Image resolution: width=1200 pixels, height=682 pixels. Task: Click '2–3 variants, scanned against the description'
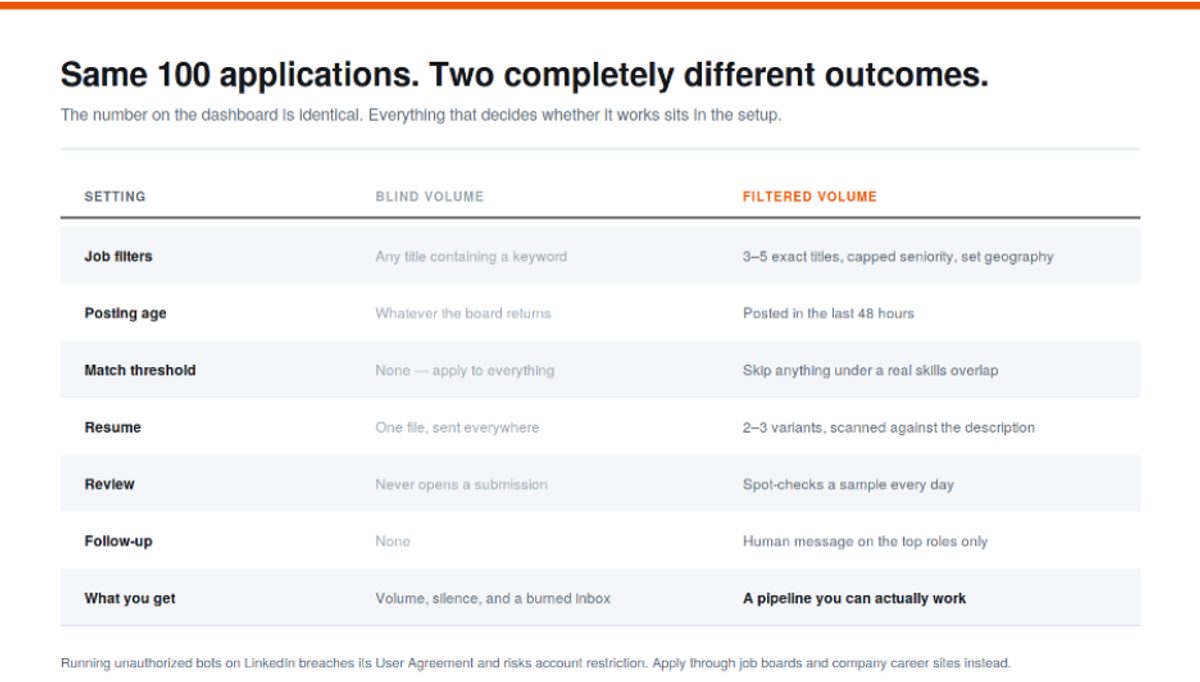pyautogui.click(x=889, y=427)
